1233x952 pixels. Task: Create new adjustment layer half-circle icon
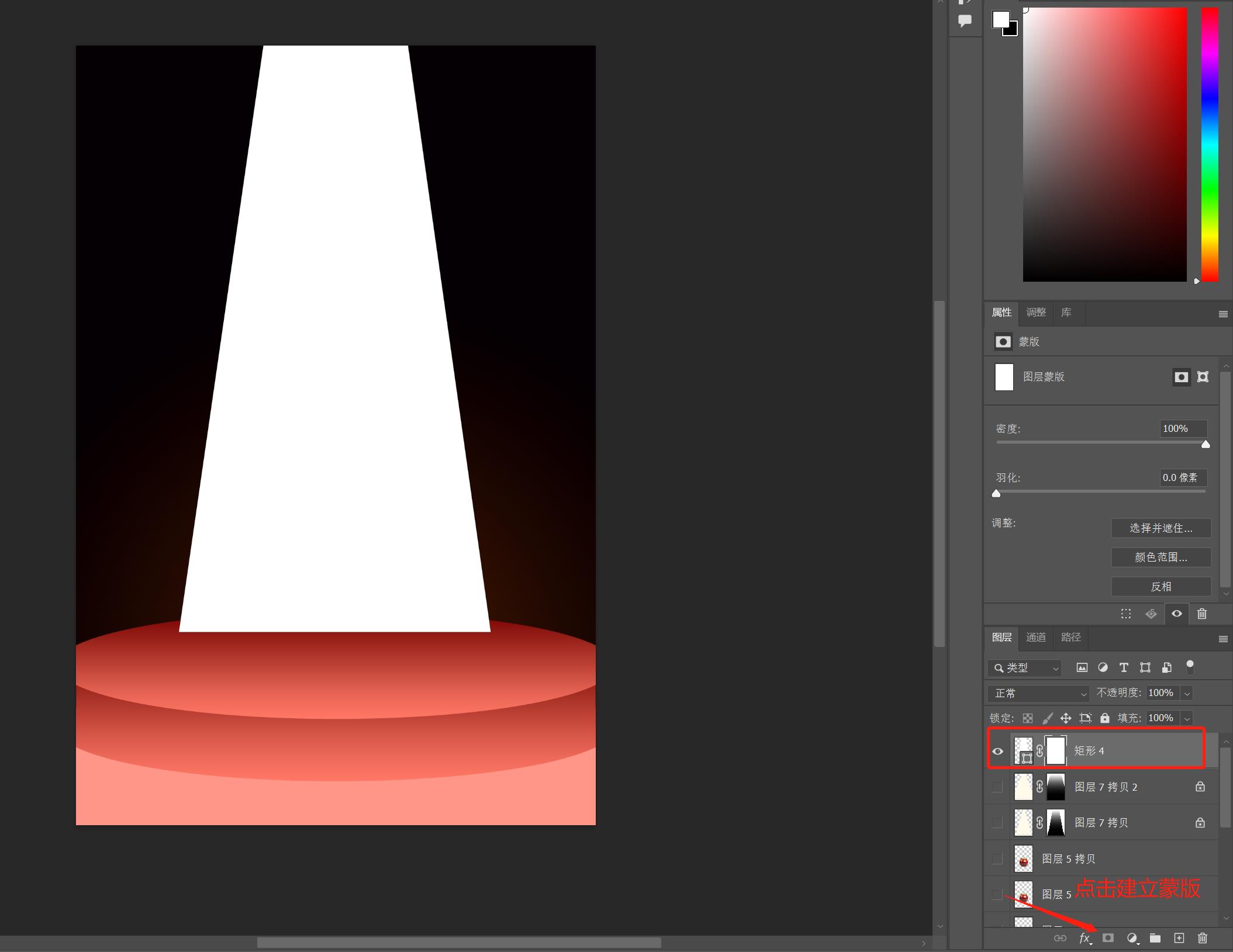point(1132,938)
